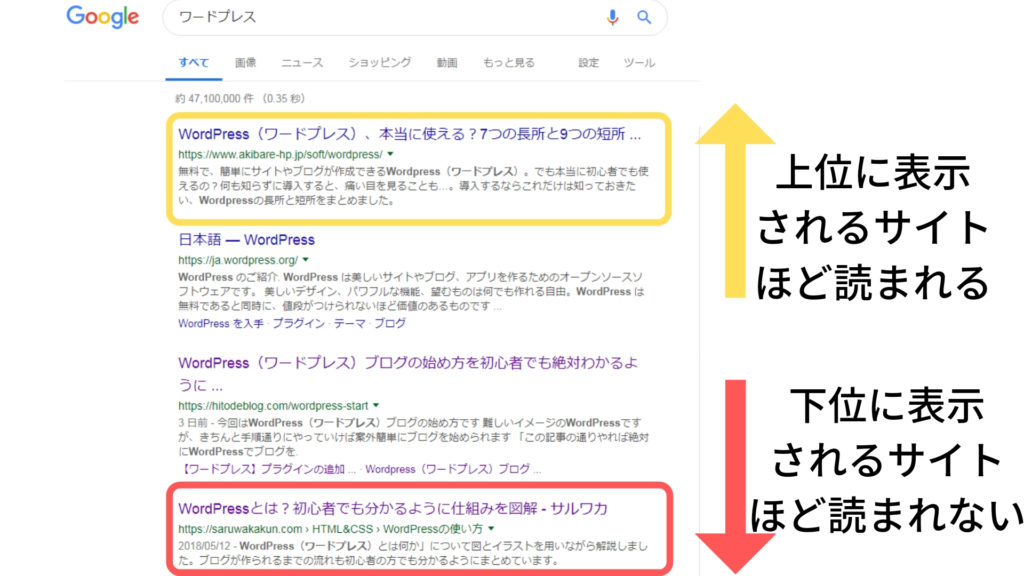Screen dimensions: 1024x576
Task: Click the snippet starting WordPress のご紹介
Action: (x=411, y=291)
